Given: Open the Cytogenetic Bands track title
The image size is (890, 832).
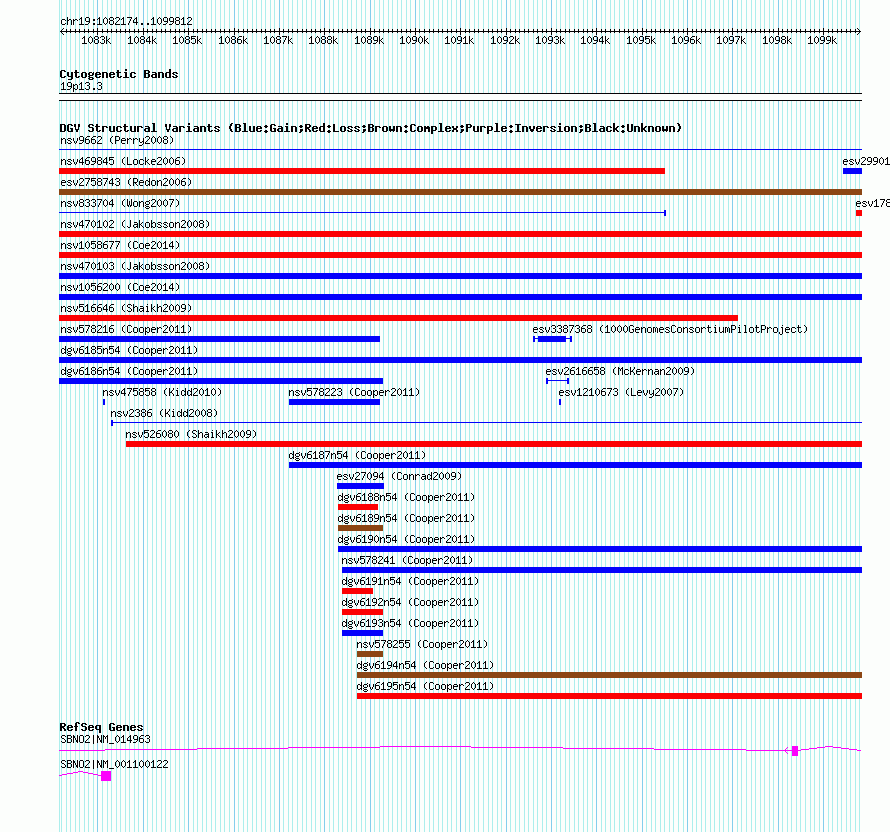Looking at the screenshot, I should pos(119,74).
